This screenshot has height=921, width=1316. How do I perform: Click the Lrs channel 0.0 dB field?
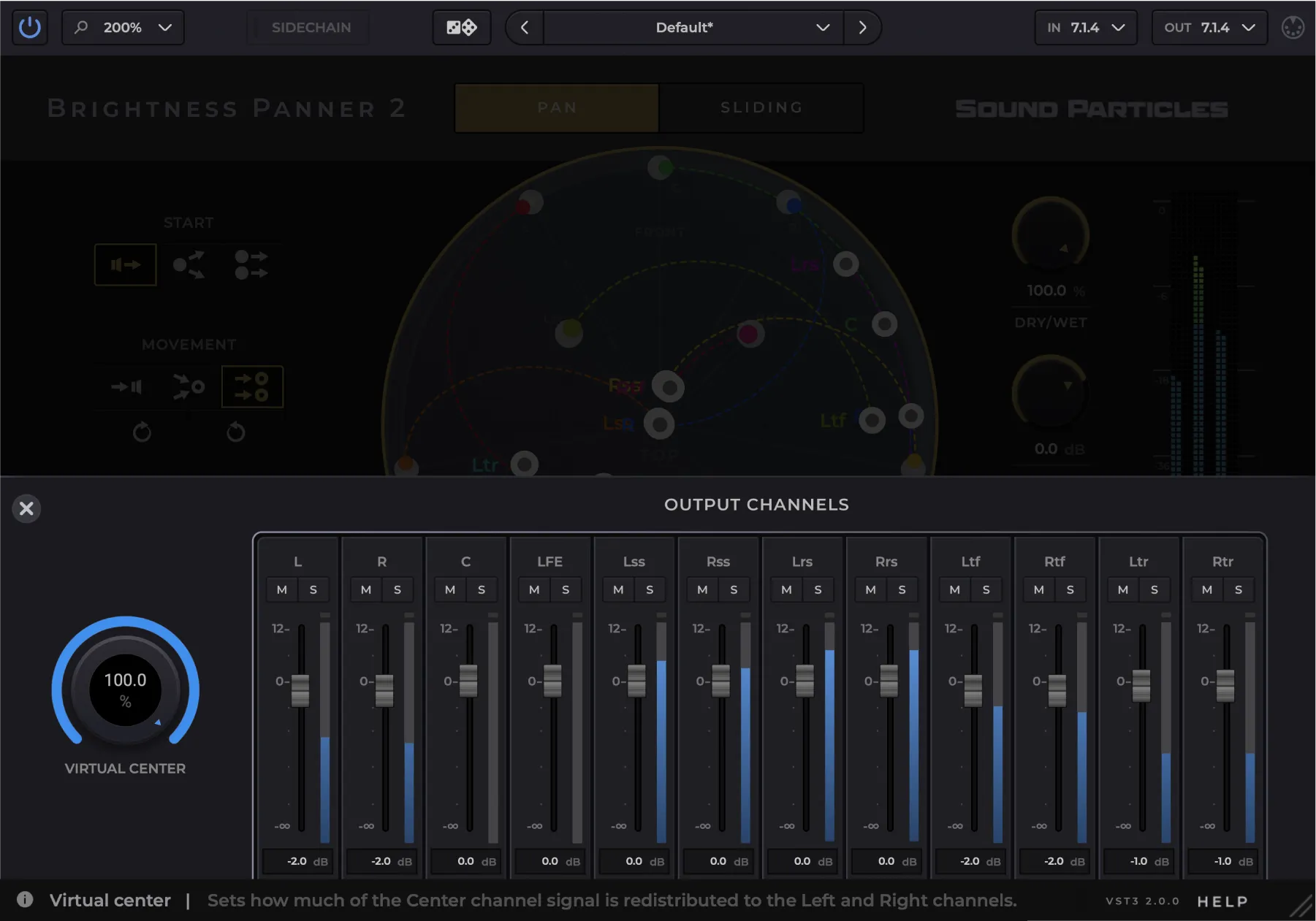click(802, 861)
